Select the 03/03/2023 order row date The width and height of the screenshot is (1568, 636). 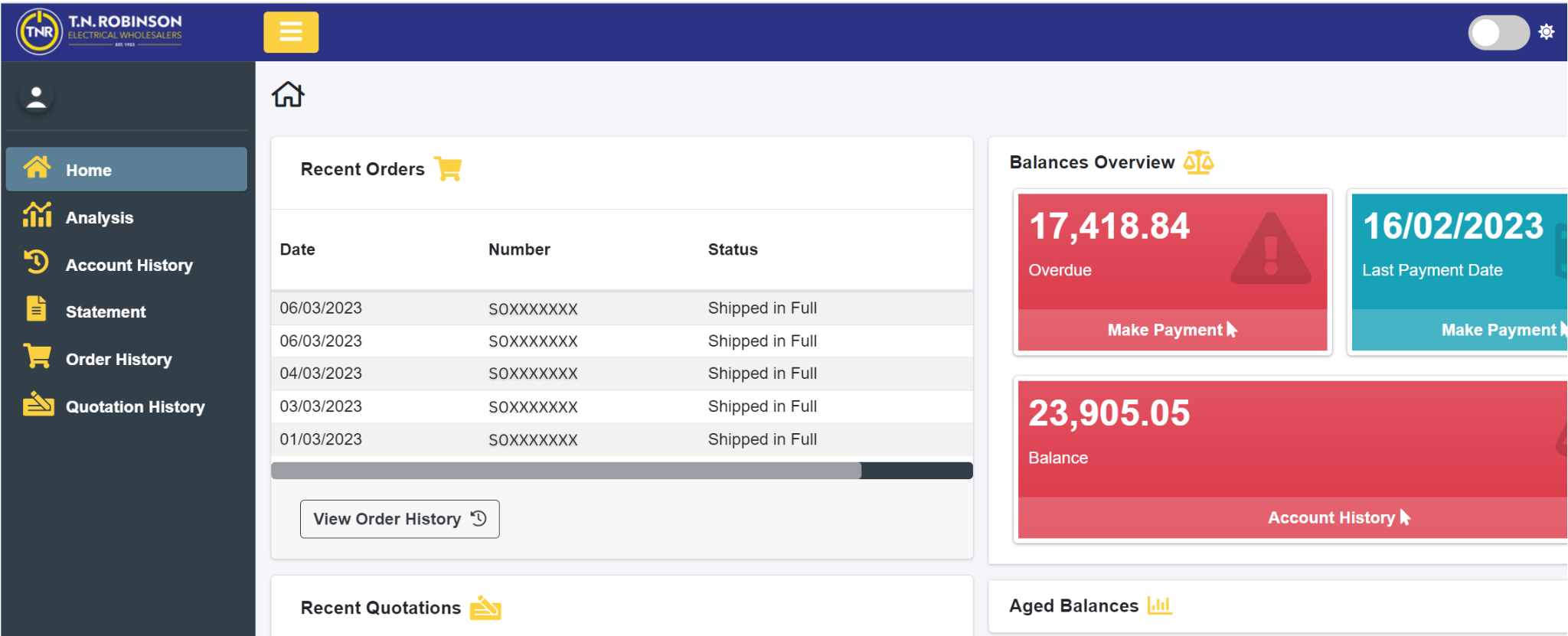(321, 406)
